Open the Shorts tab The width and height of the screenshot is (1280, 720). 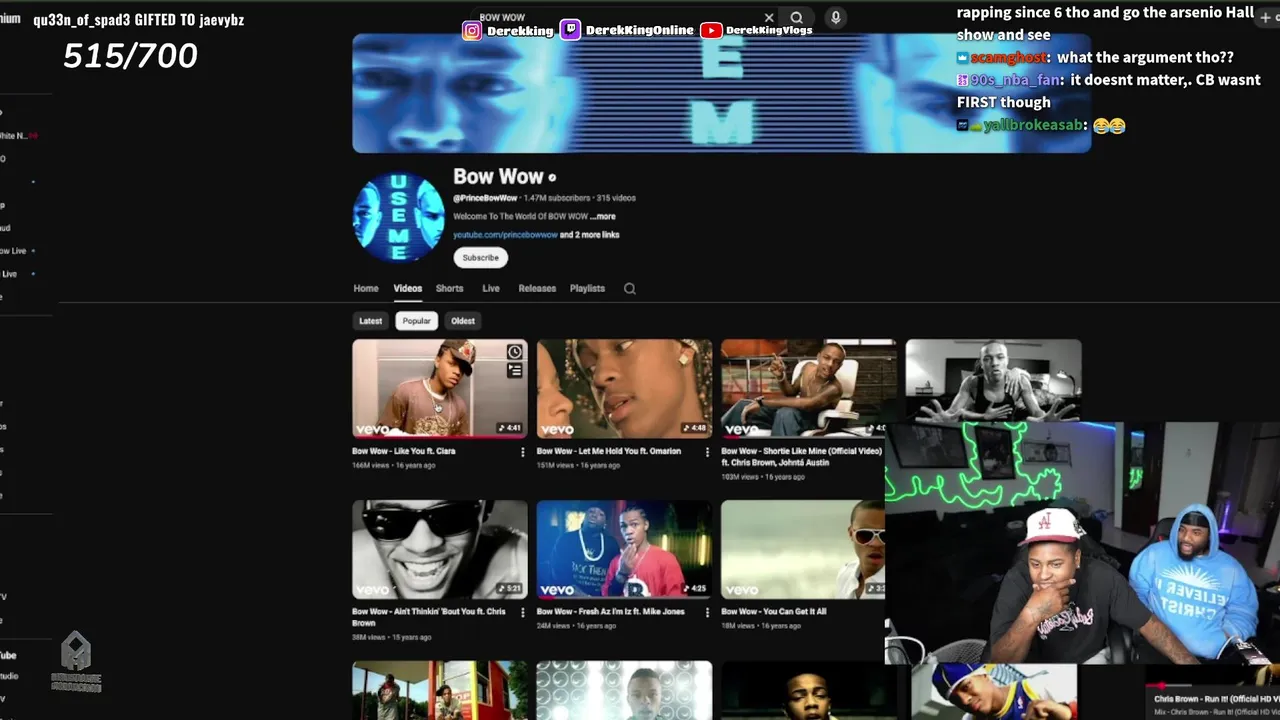(449, 288)
